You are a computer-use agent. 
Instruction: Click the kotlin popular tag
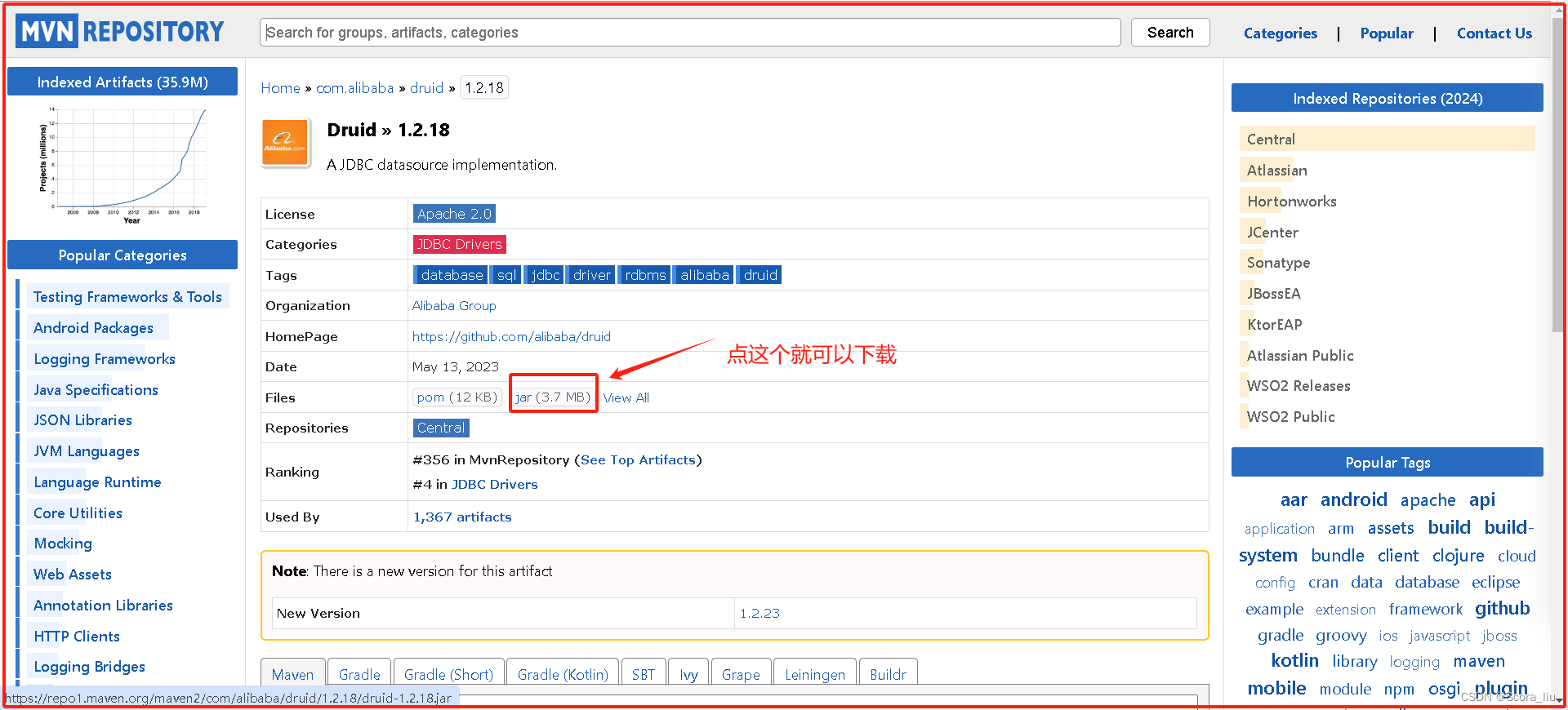coord(1294,661)
